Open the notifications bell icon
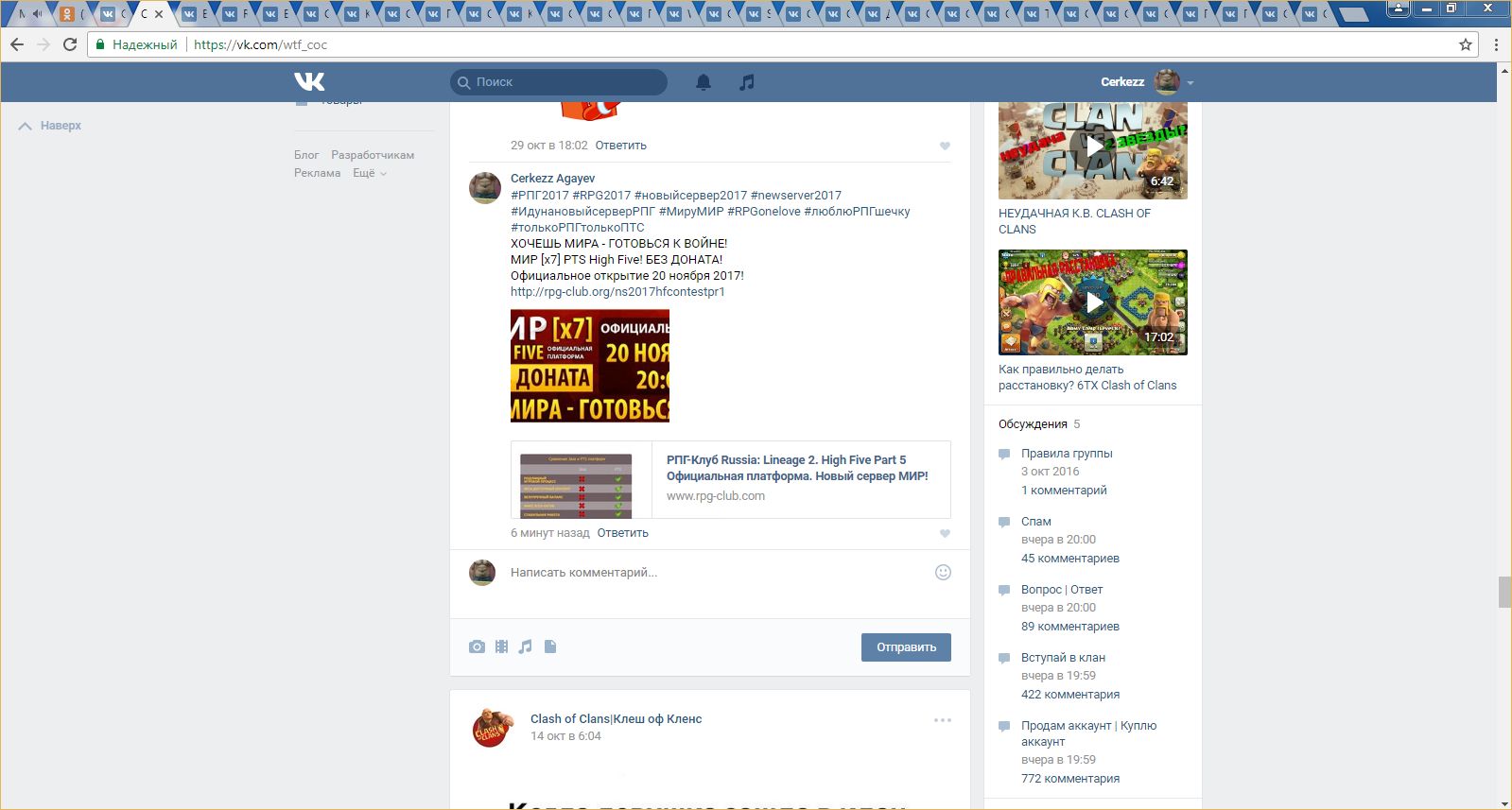1512x810 pixels. pyautogui.click(x=704, y=82)
